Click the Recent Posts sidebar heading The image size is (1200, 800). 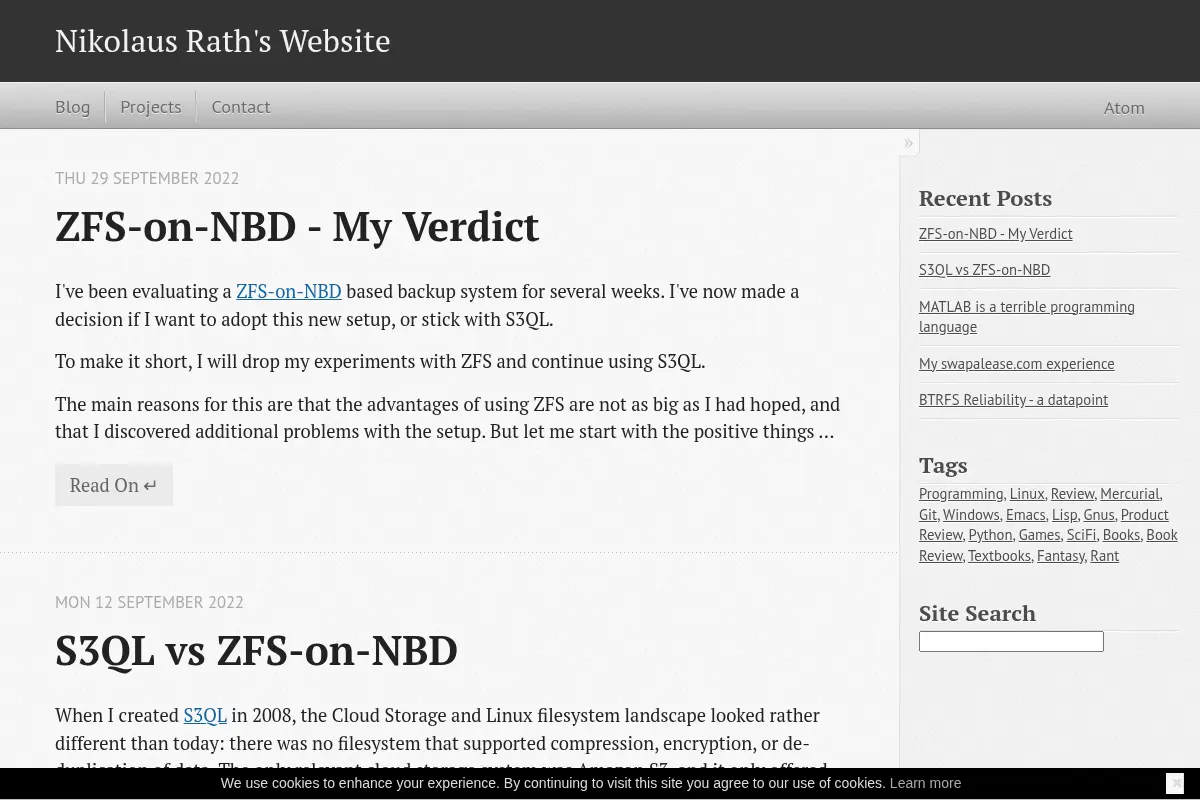click(x=985, y=198)
